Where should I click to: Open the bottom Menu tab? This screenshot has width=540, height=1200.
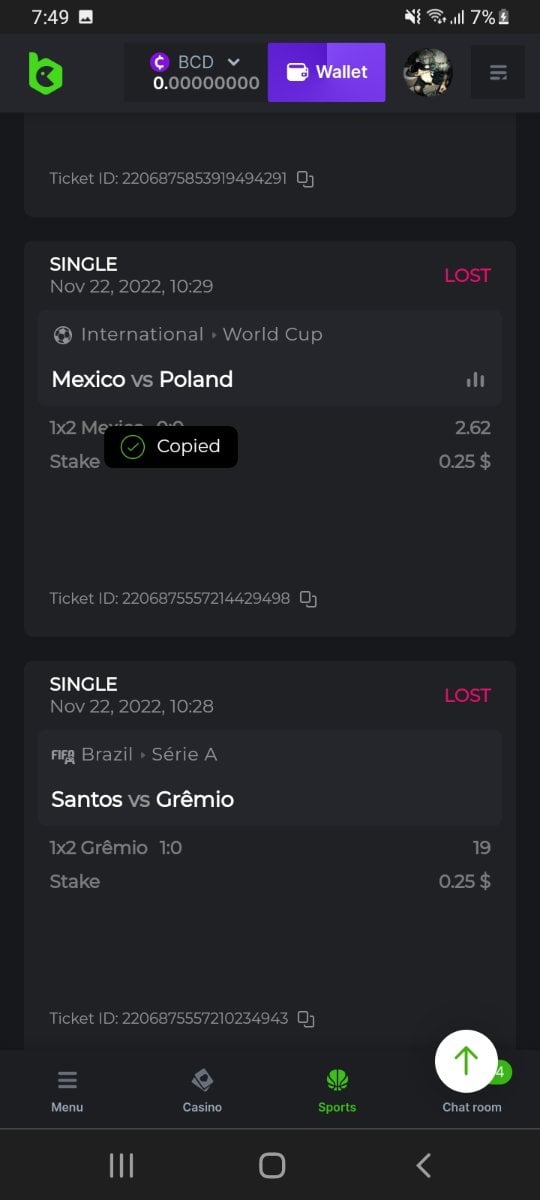67,1091
